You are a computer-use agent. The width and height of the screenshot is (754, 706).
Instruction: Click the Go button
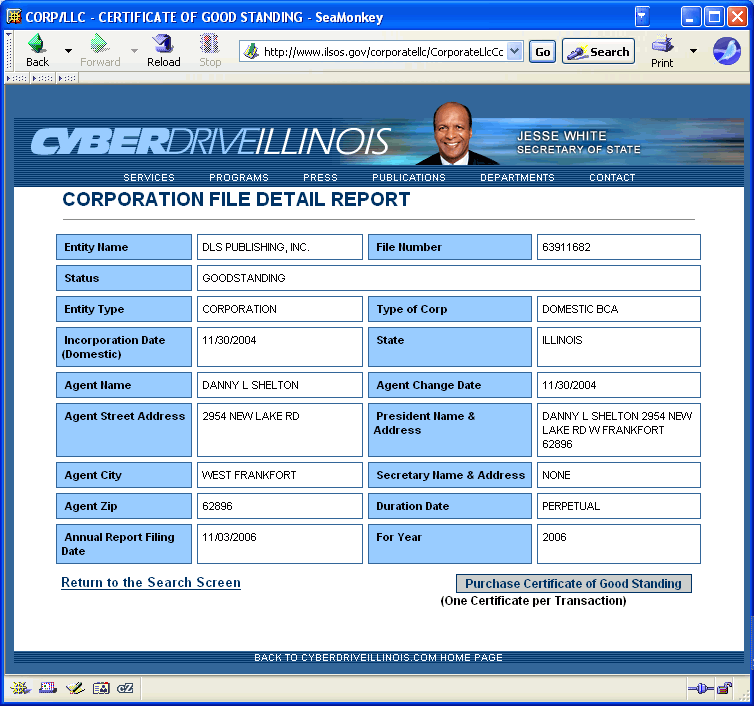[x=542, y=51]
